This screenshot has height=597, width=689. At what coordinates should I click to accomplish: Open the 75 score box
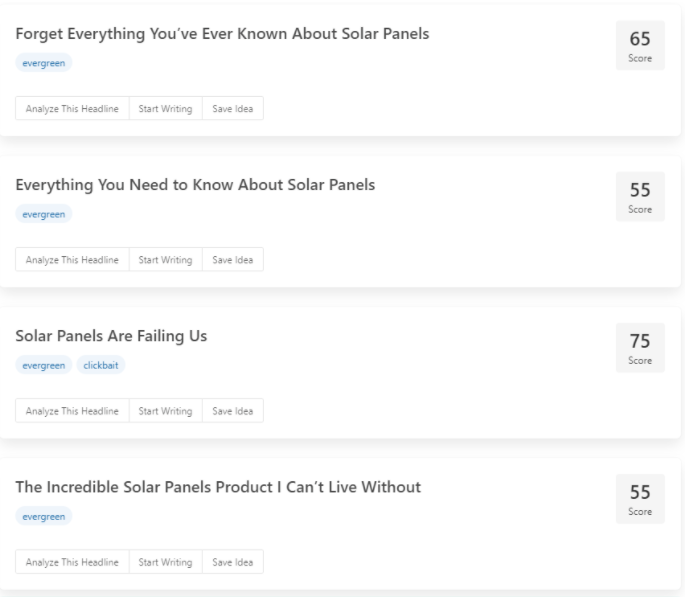[x=640, y=347]
